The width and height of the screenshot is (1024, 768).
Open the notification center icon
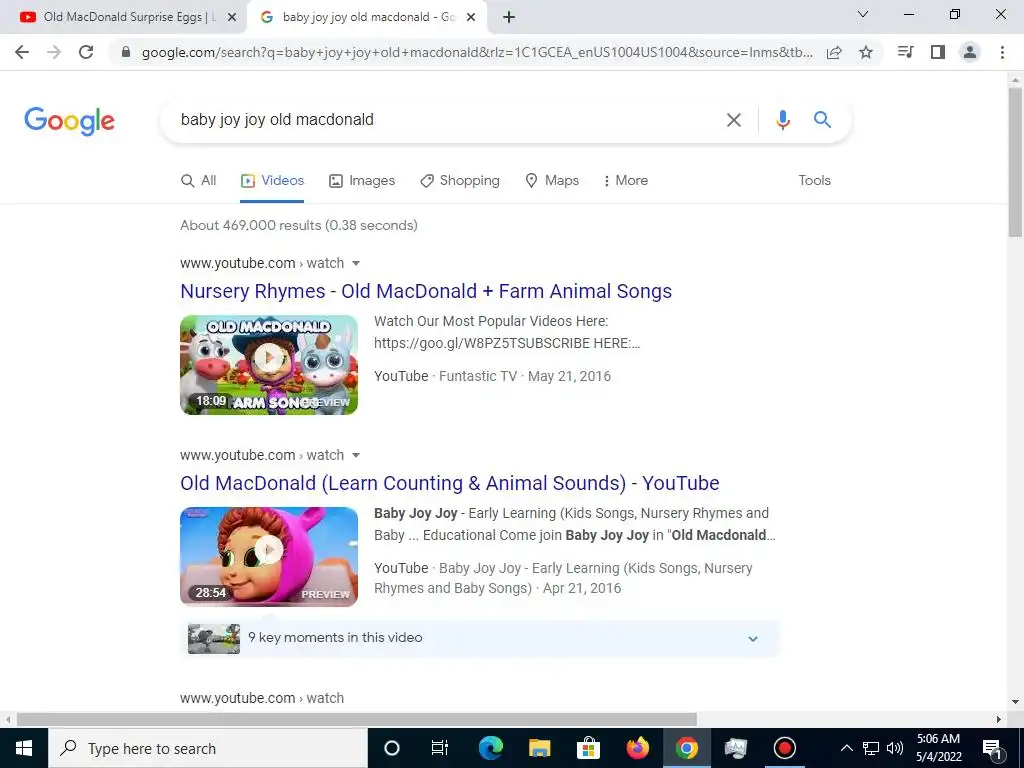click(x=992, y=748)
